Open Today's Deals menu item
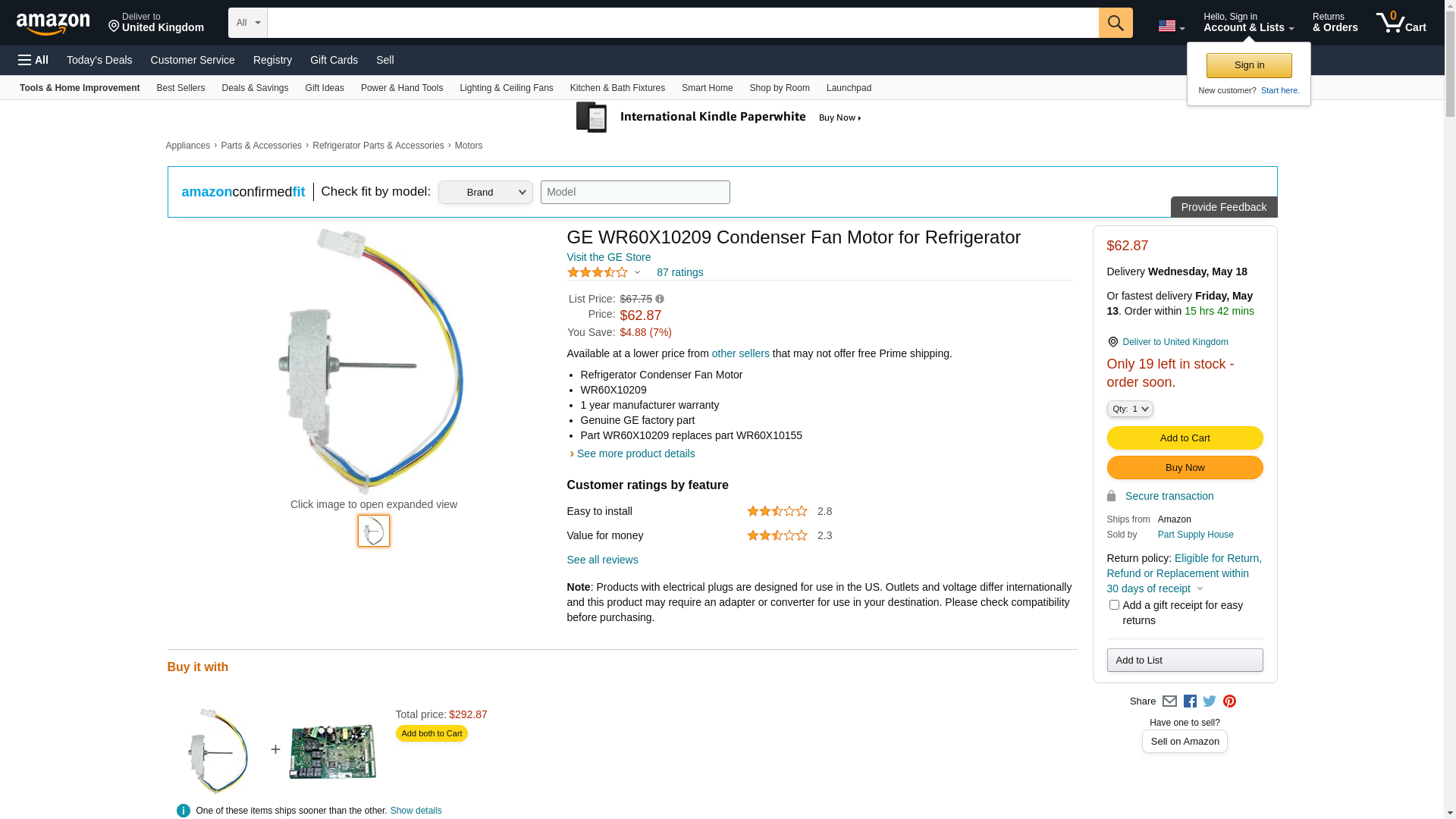Viewport: 1456px width, 819px height. pyautogui.click(x=99, y=60)
